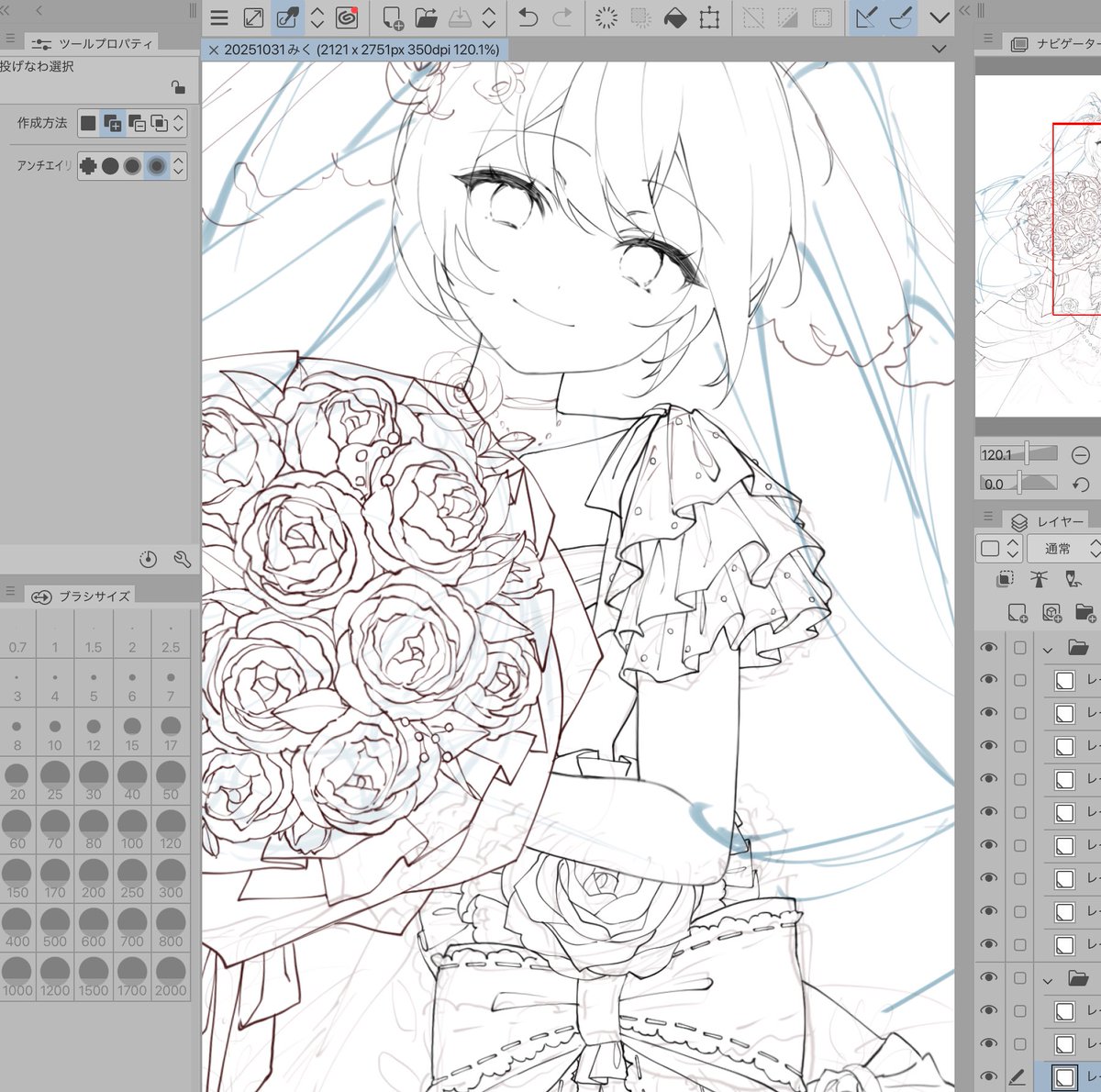Open the Tool Property panel menu
This screenshot has height=1092, width=1101.
[10, 39]
